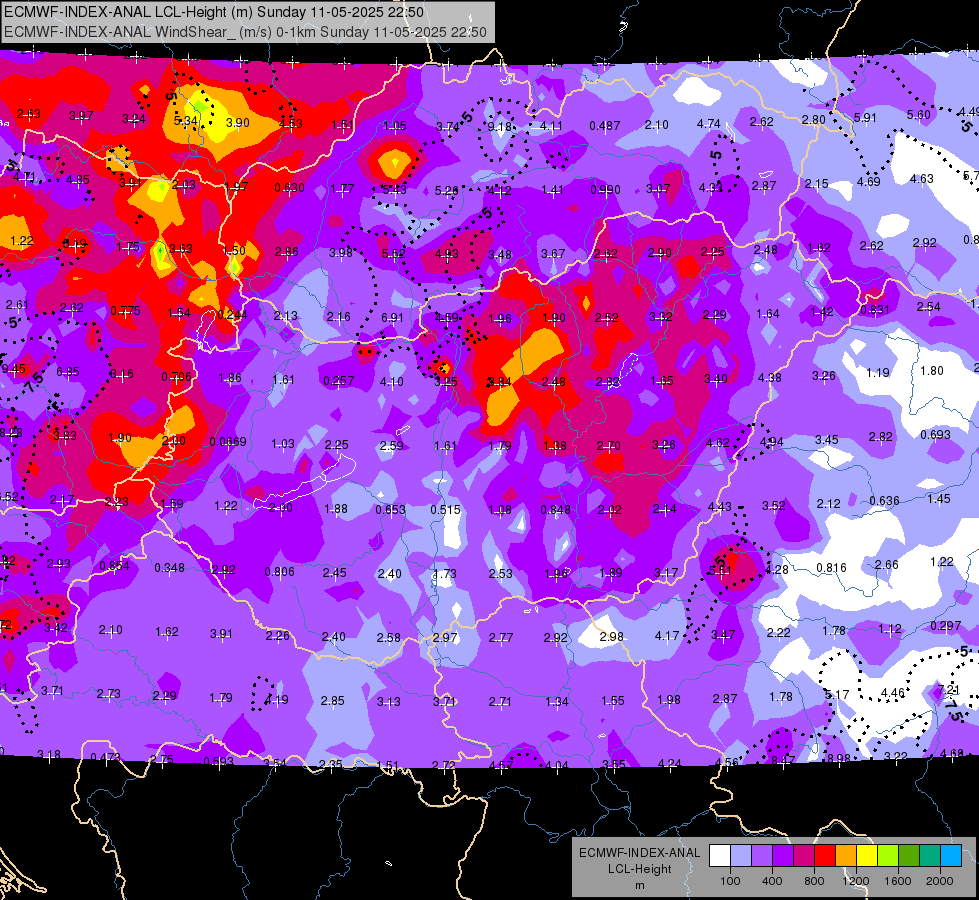Click the legend value 800
Screen dimensions: 979x900
814,881
